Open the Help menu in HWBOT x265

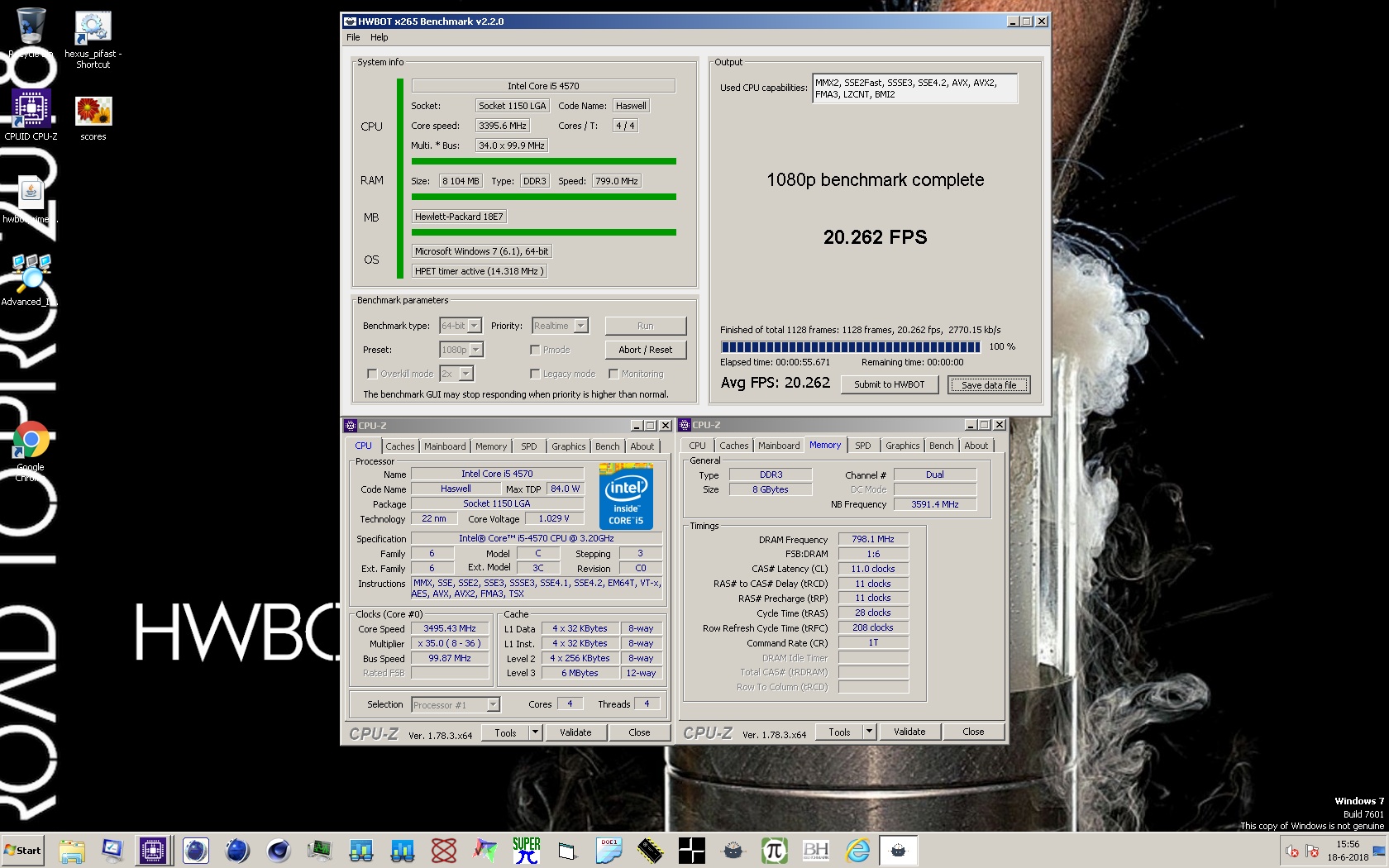pos(379,37)
